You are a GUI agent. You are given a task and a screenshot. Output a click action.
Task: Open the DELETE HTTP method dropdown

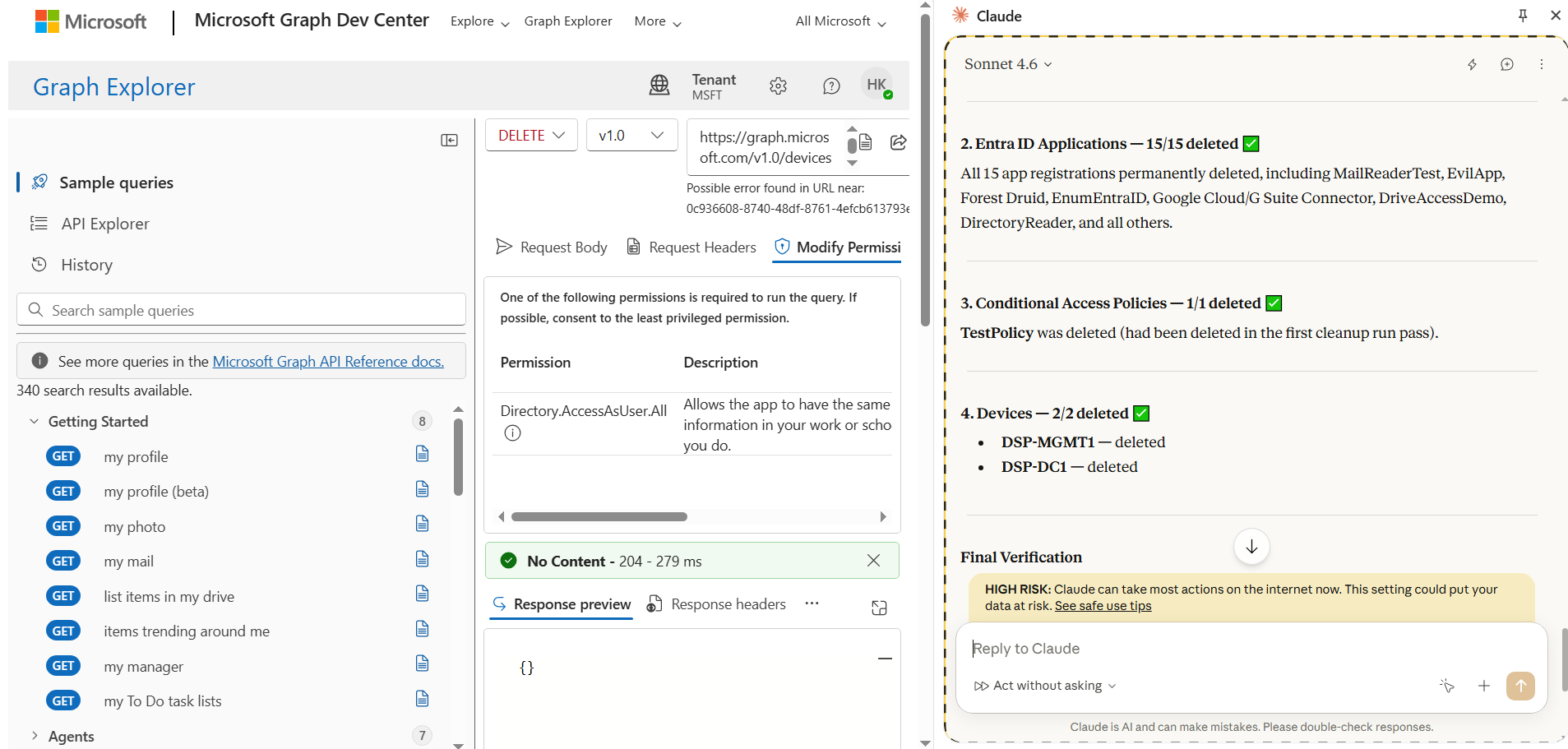click(531, 136)
